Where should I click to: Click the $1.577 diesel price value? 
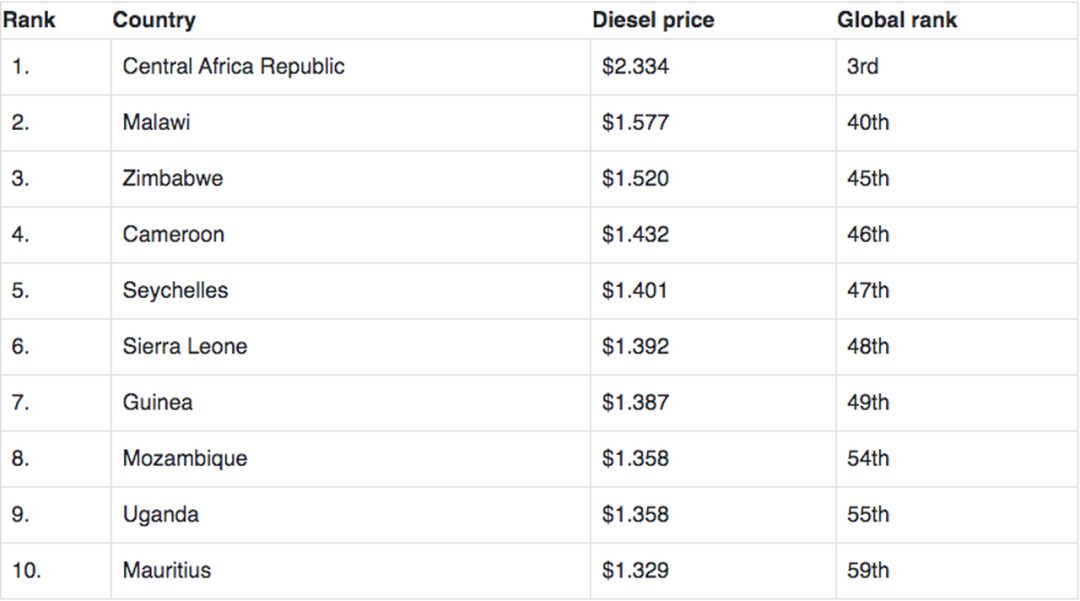click(635, 123)
